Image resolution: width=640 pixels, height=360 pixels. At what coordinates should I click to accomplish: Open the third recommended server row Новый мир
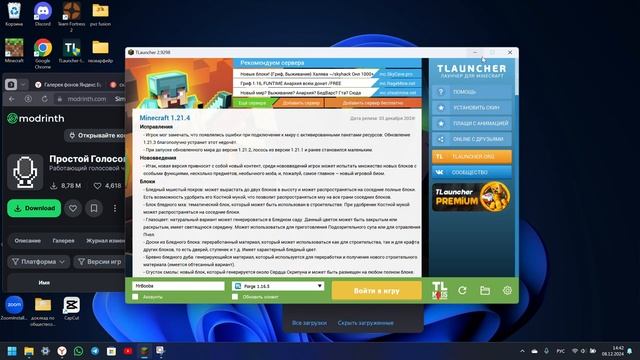327,93
